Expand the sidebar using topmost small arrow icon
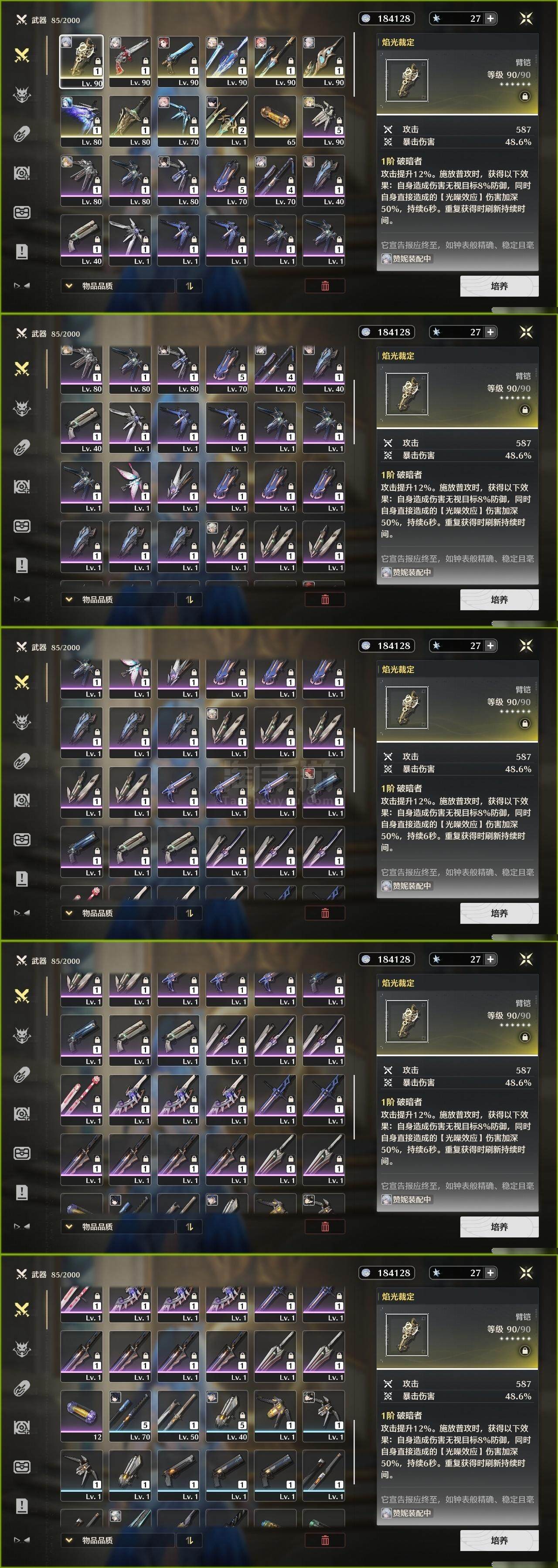Screen dimensions: 558x1568 pyautogui.click(x=22, y=285)
